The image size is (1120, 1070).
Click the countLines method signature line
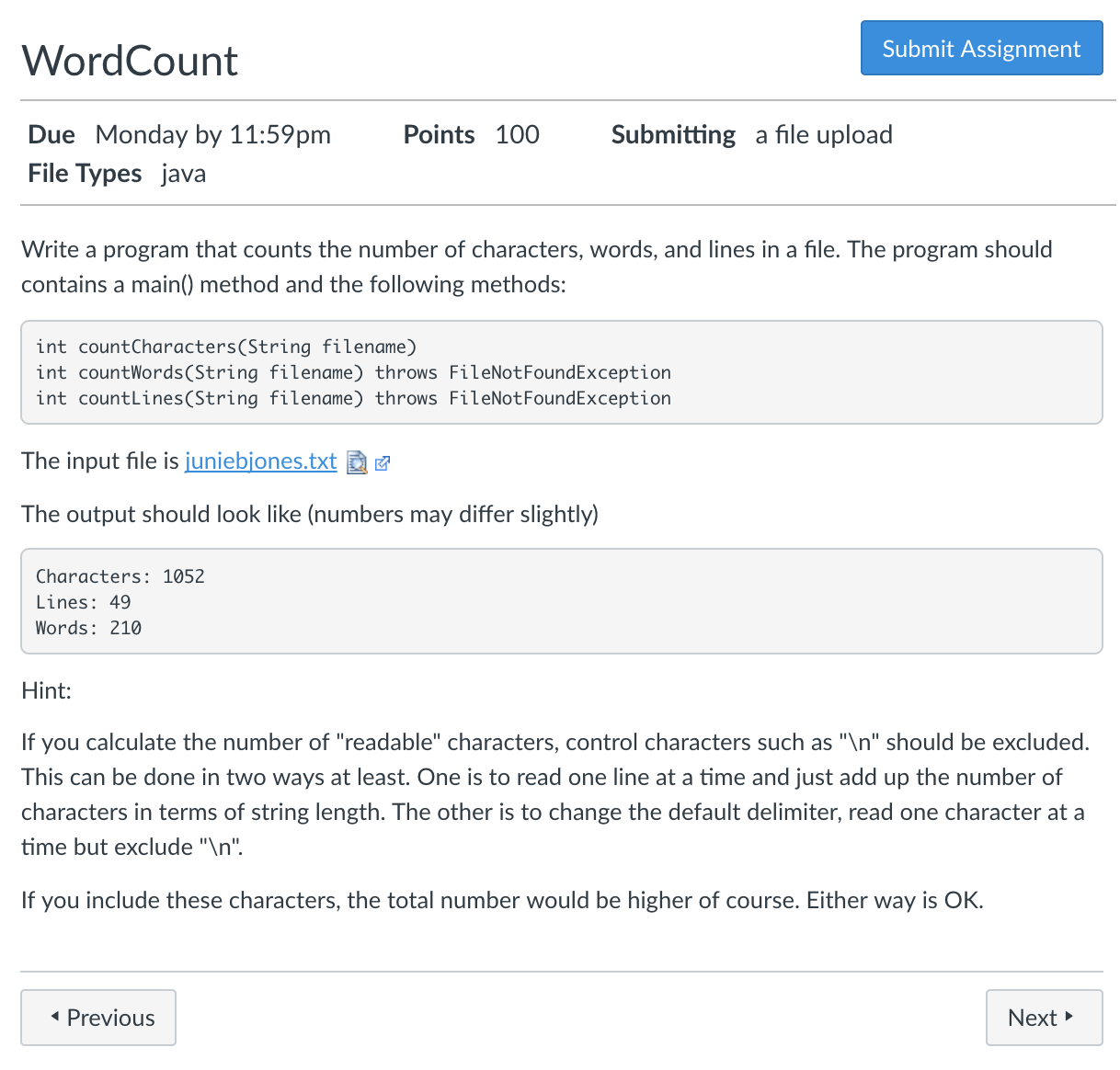(353, 398)
